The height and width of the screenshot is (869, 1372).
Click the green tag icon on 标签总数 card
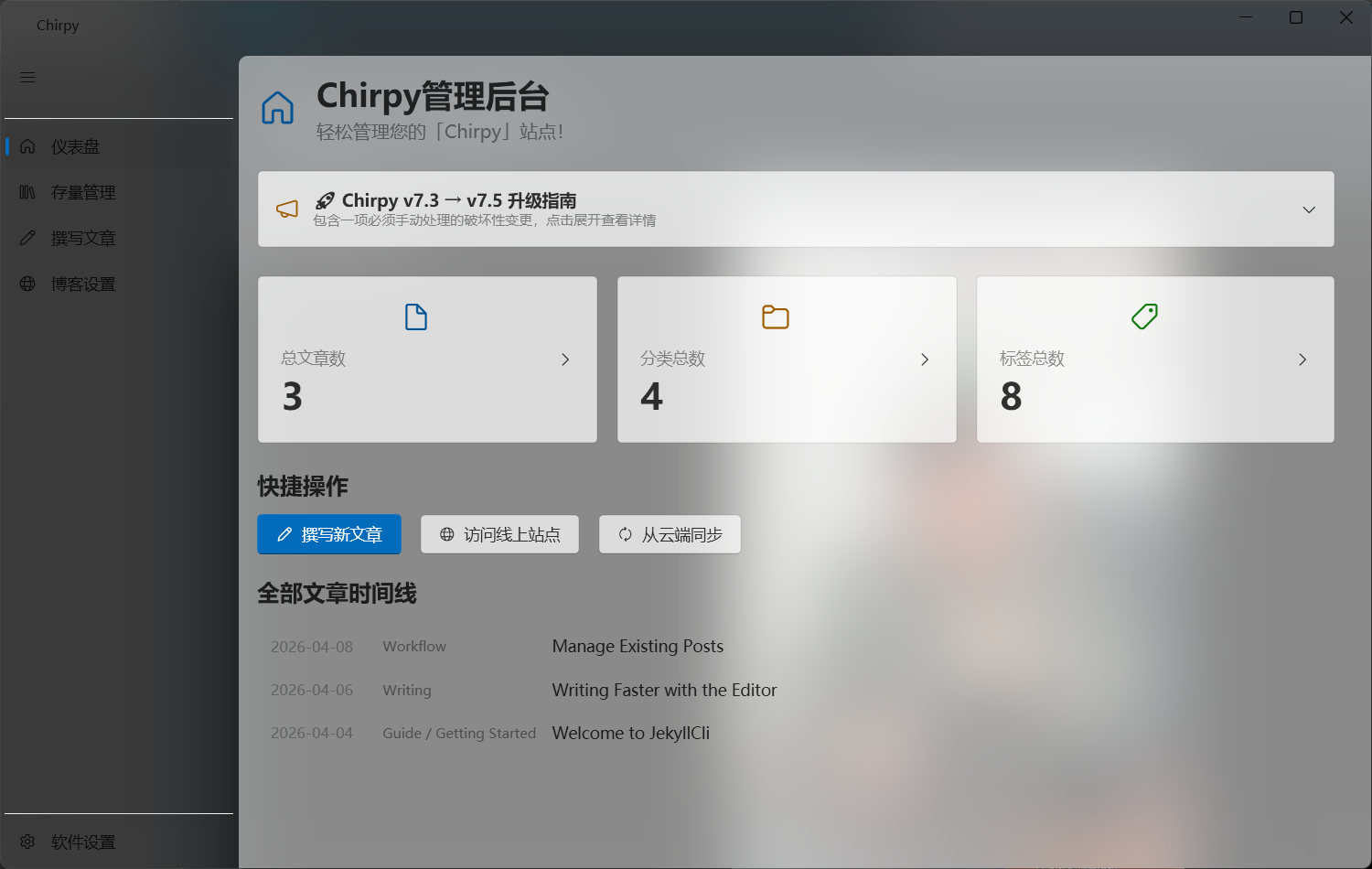1144,316
